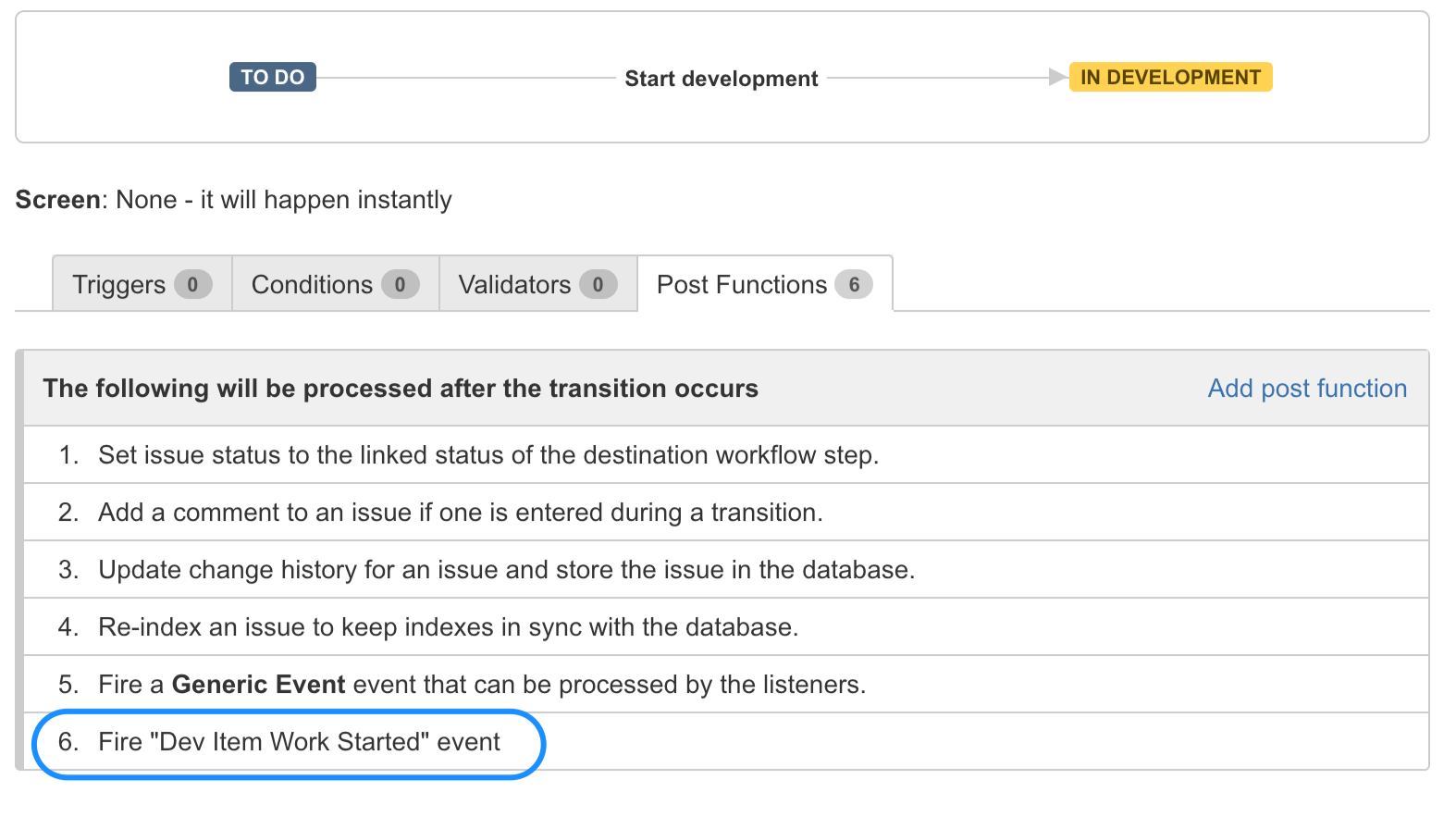Click the Validators count badge showing 0
Image resolution: width=1456 pixels, height=829 pixels.
[598, 285]
